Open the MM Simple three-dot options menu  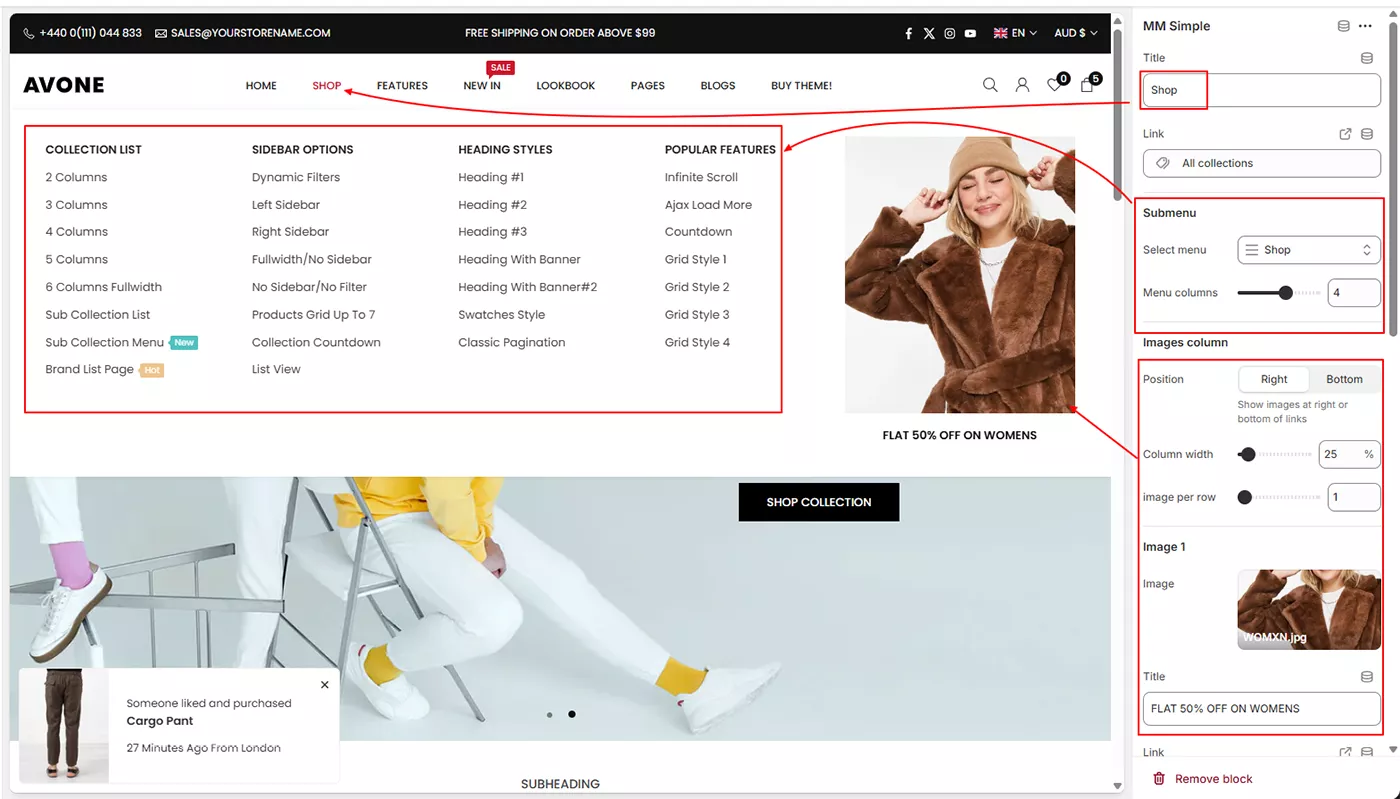coord(1365,26)
